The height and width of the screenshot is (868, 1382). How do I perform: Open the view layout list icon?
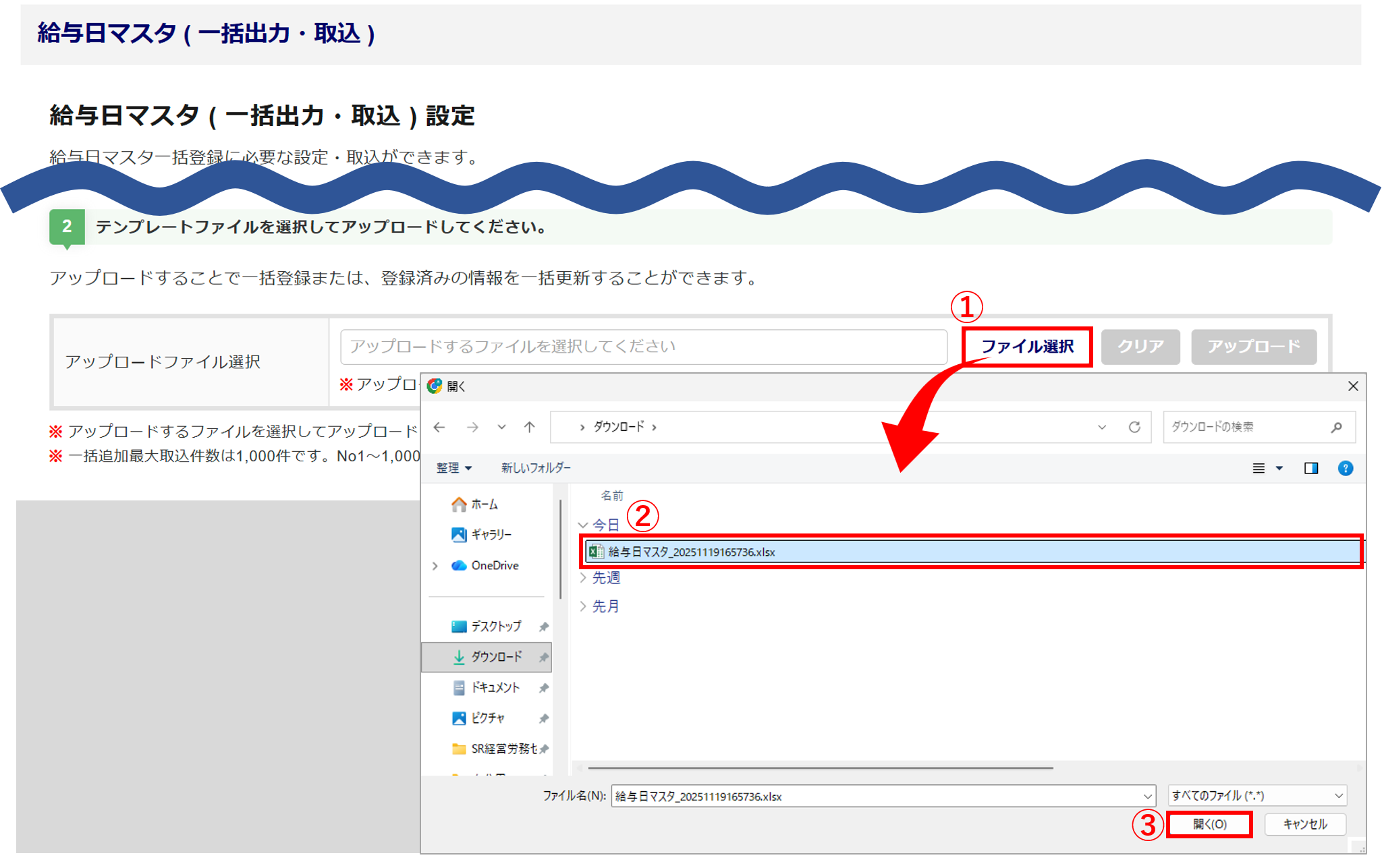[x=1259, y=468]
